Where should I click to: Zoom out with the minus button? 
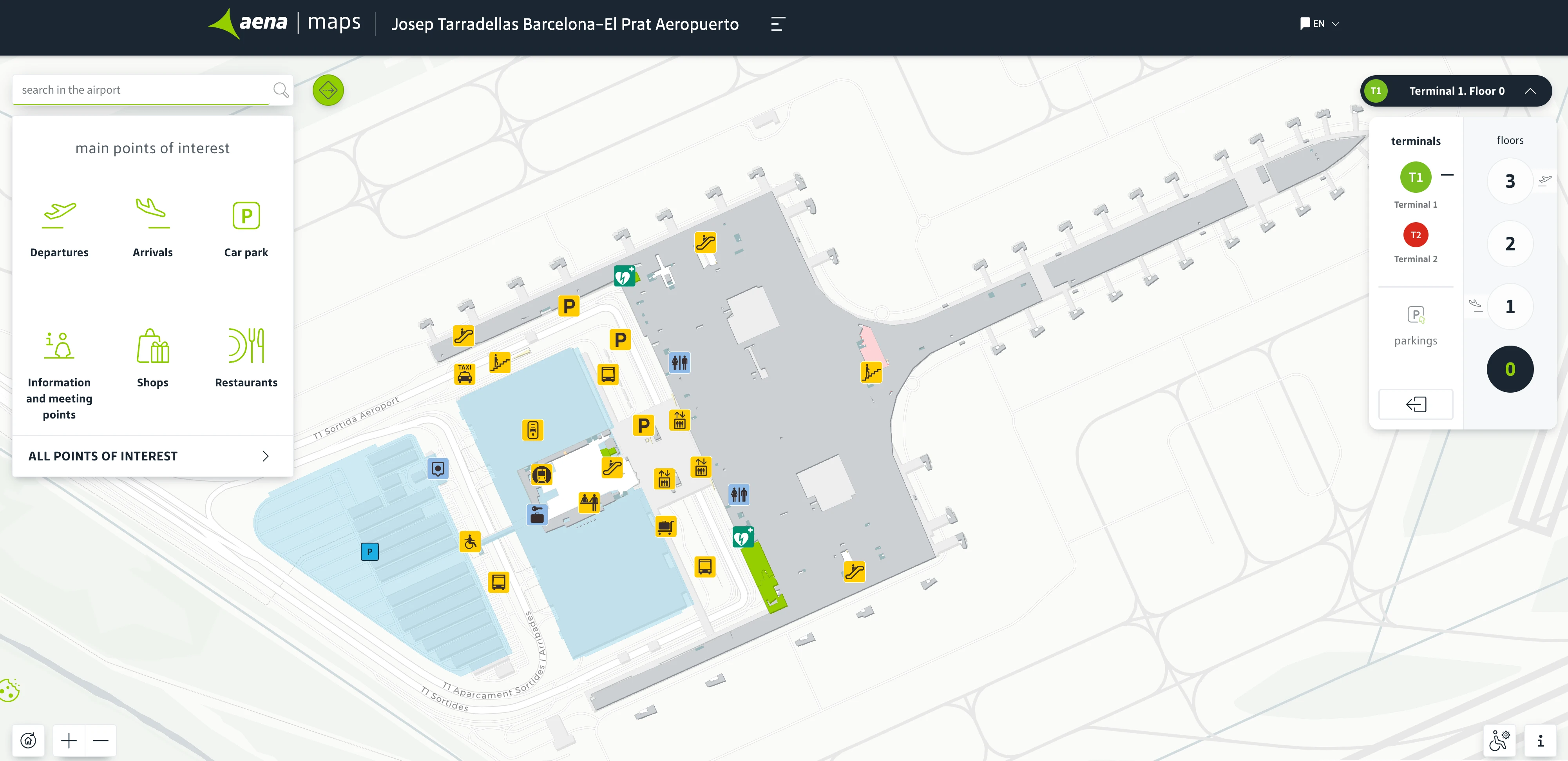click(100, 740)
